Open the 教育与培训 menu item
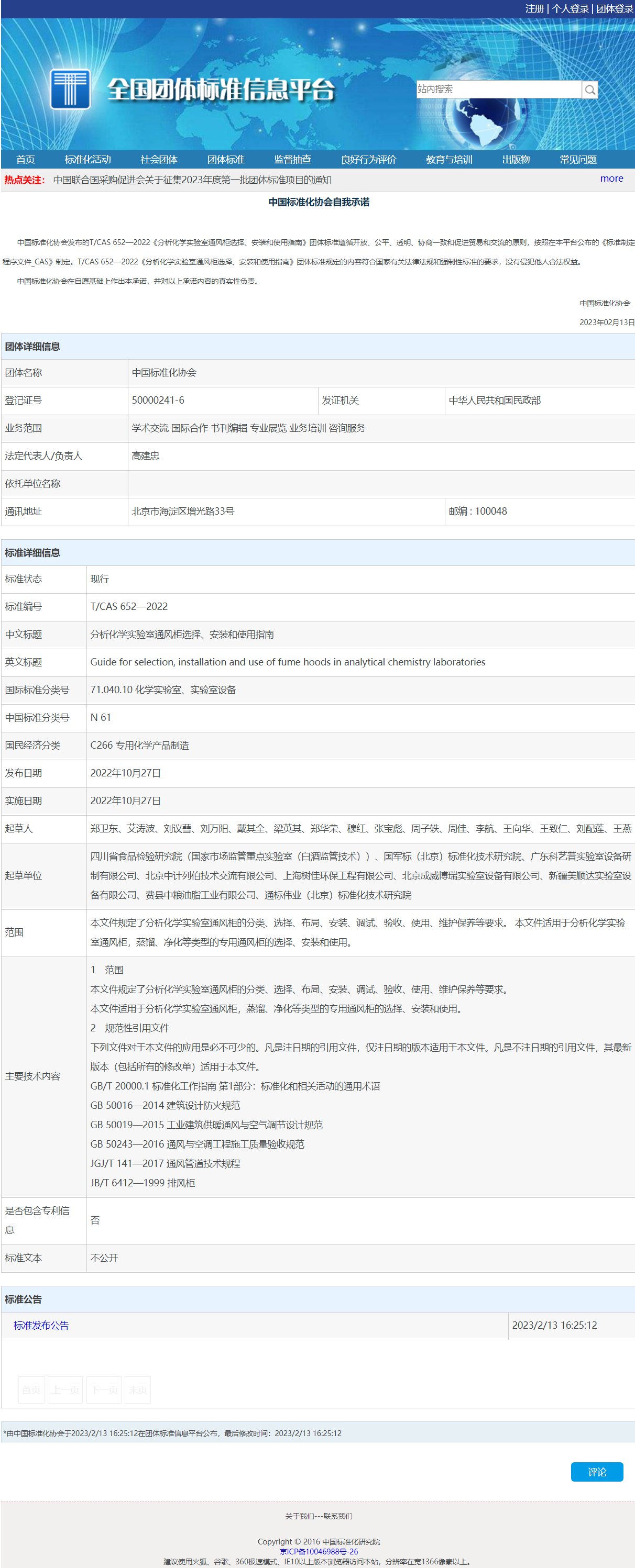Screen dimensions: 635x1568 point(449,160)
